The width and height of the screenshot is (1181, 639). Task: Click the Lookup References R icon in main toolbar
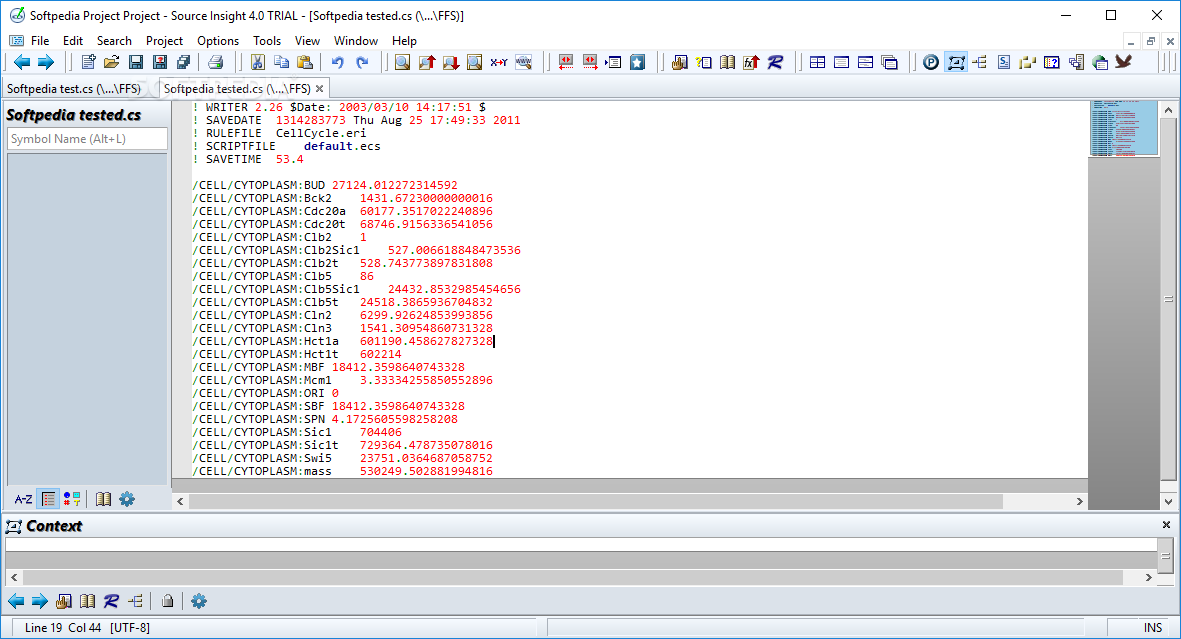point(775,63)
